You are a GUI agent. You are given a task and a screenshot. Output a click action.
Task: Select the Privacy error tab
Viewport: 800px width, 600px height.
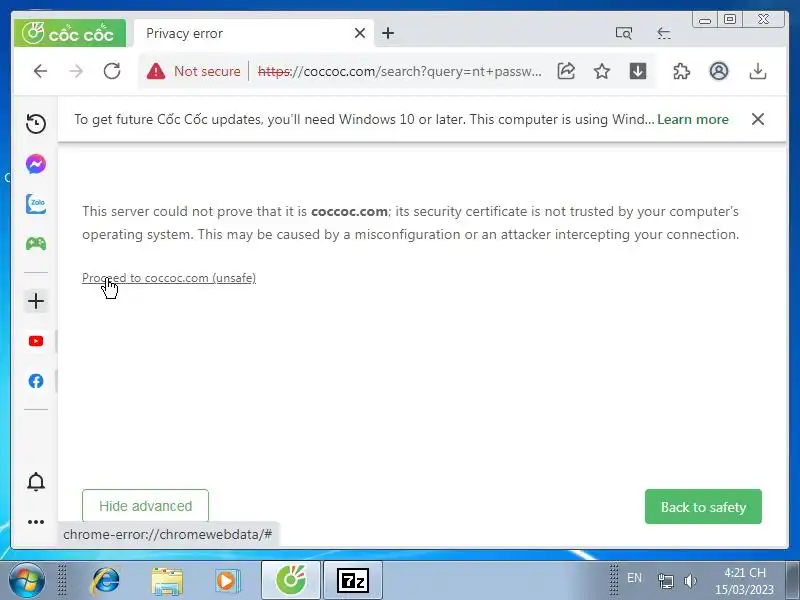pyautogui.click(x=254, y=34)
